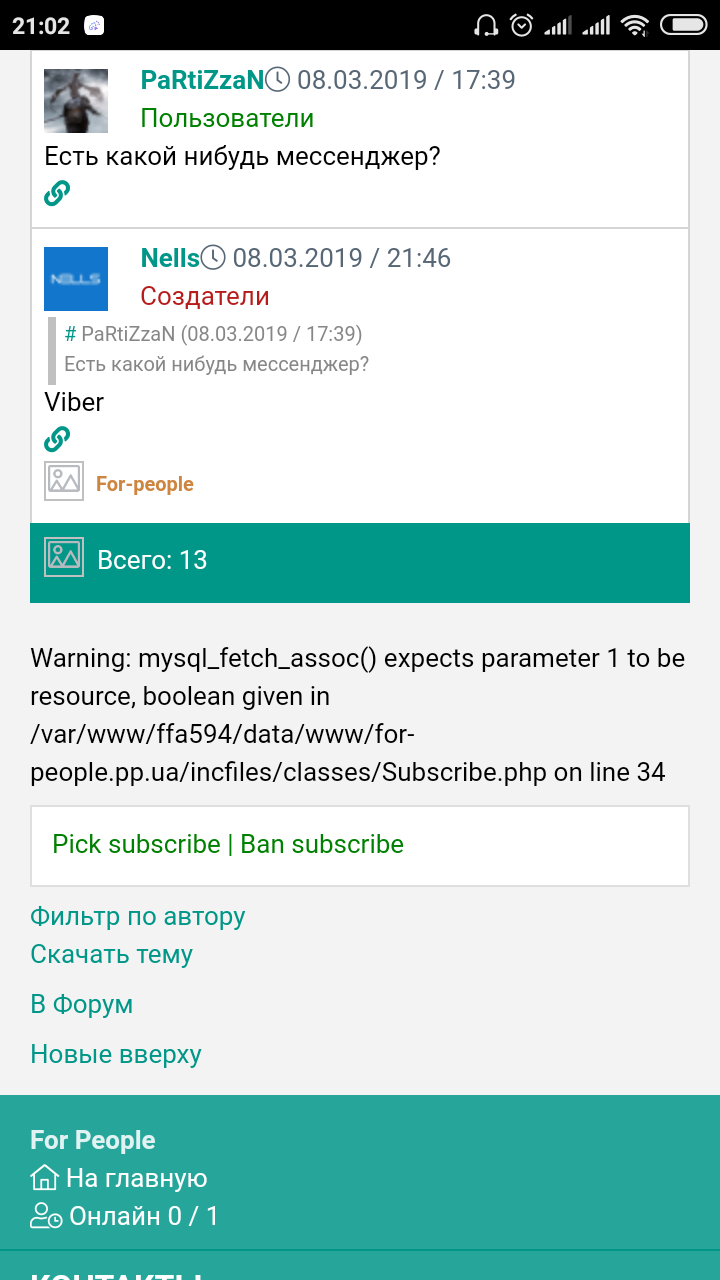Tap the user-clock icon beside Онлайн

click(47, 1216)
